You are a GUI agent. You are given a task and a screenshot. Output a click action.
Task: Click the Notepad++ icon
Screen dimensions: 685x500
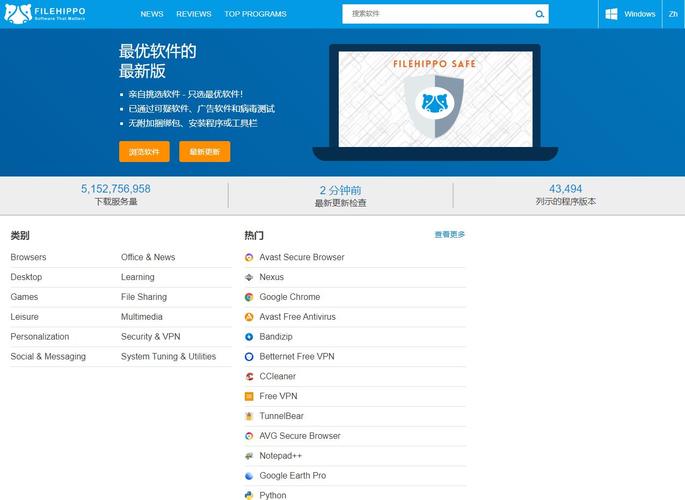coord(249,456)
